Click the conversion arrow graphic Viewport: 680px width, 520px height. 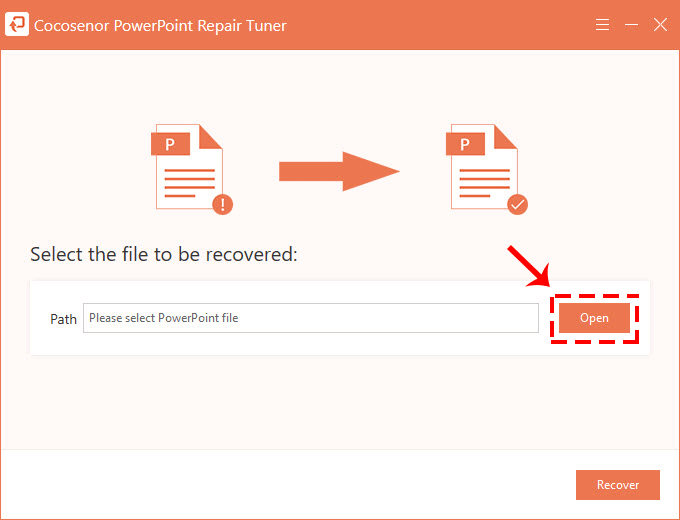[339, 171]
